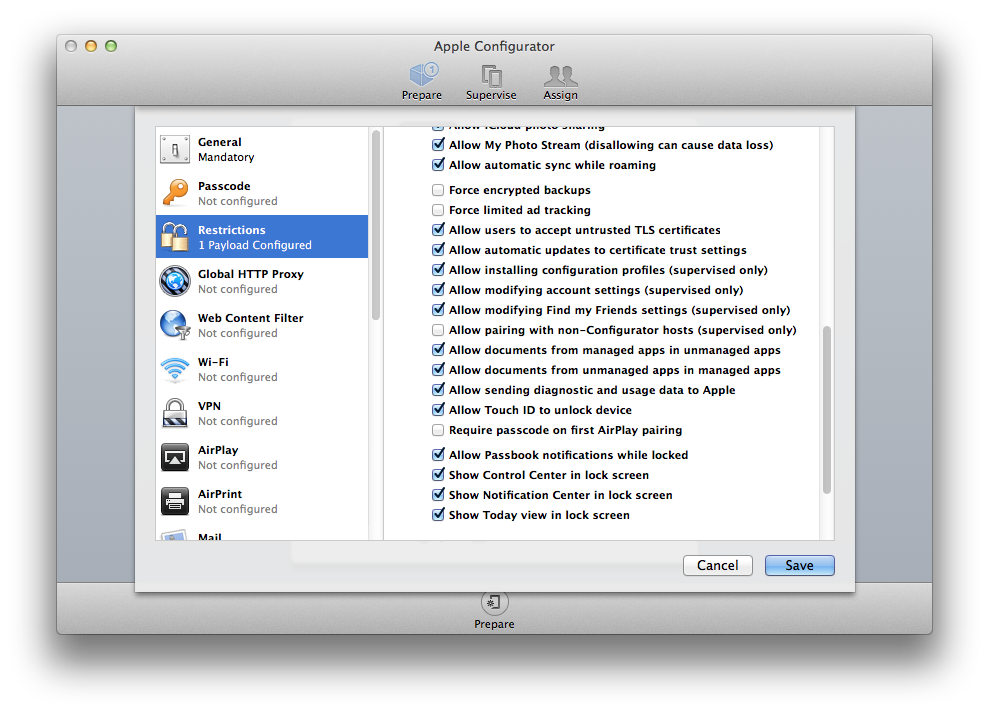Select Web Content Filter row label
The image size is (989, 713).
click(x=250, y=318)
